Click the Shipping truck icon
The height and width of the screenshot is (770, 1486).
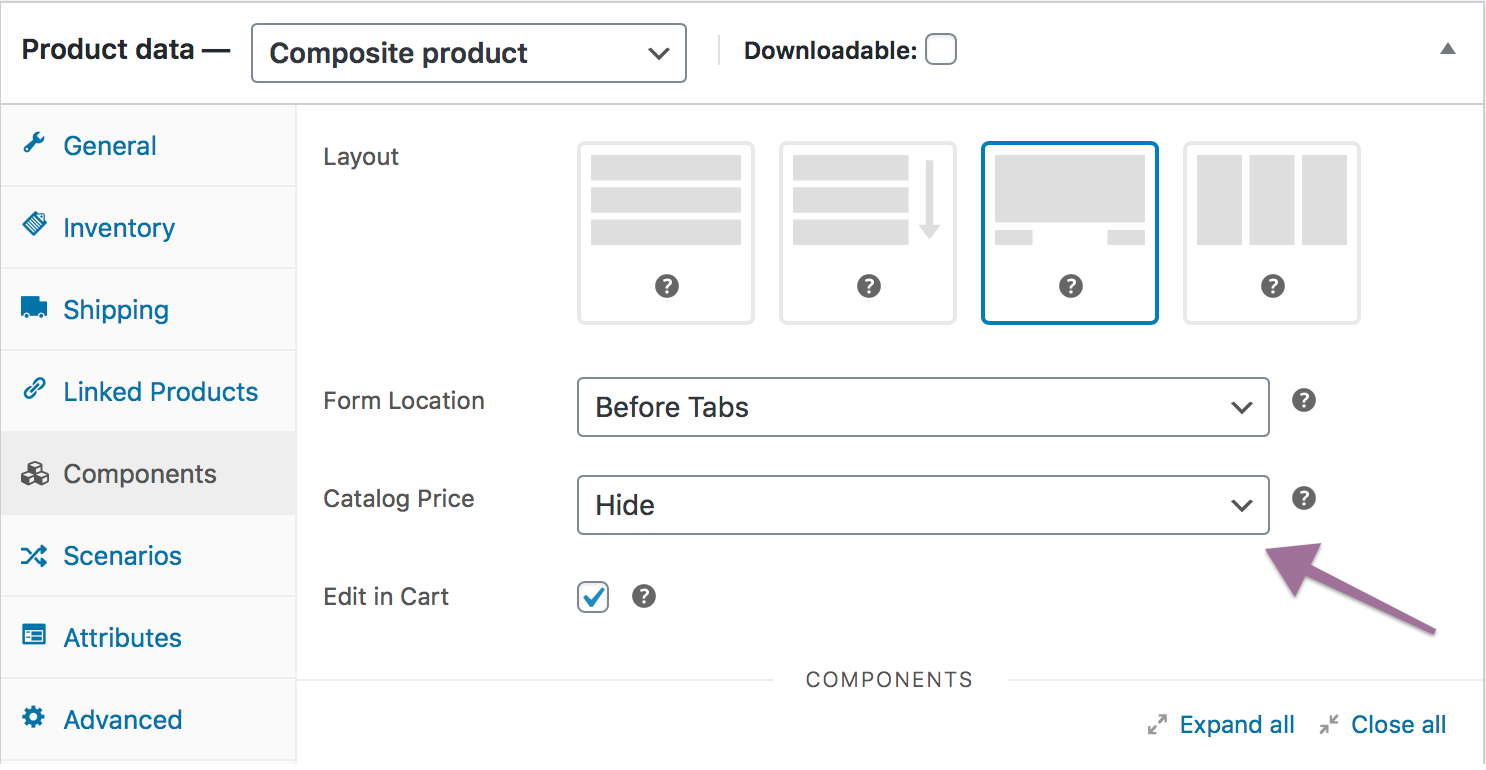pos(34,307)
